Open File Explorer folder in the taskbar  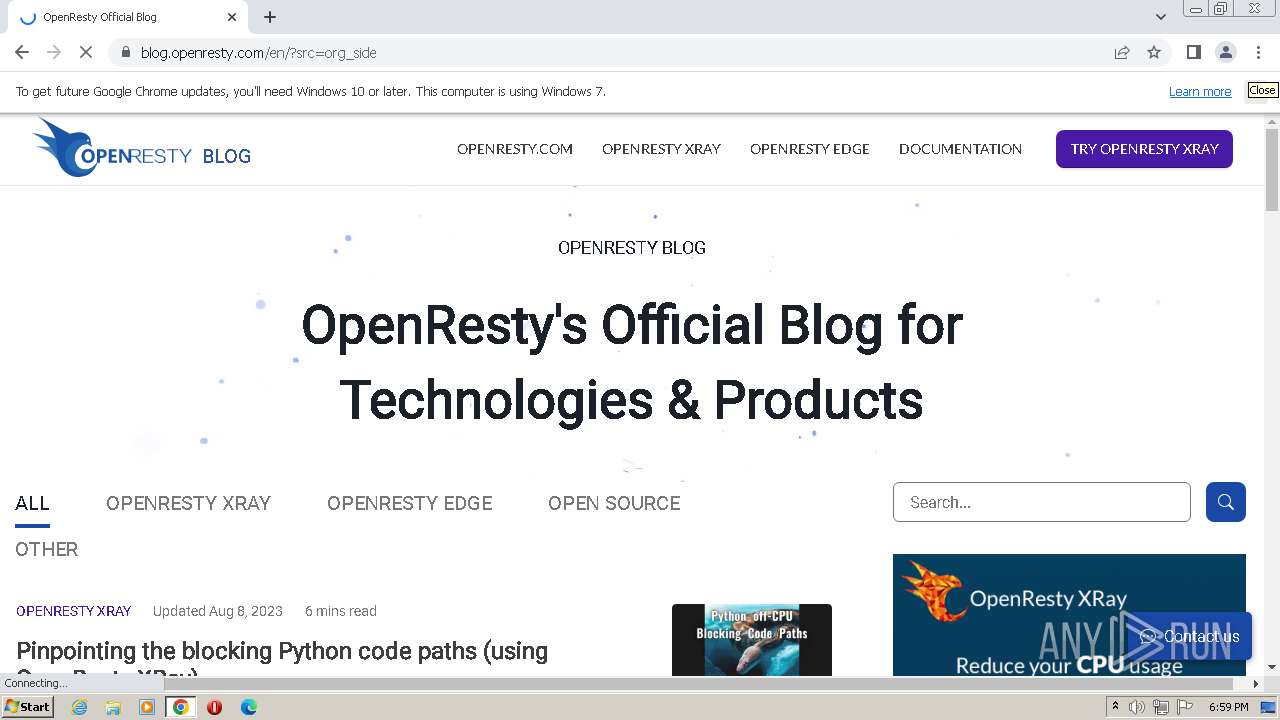(113, 707)
